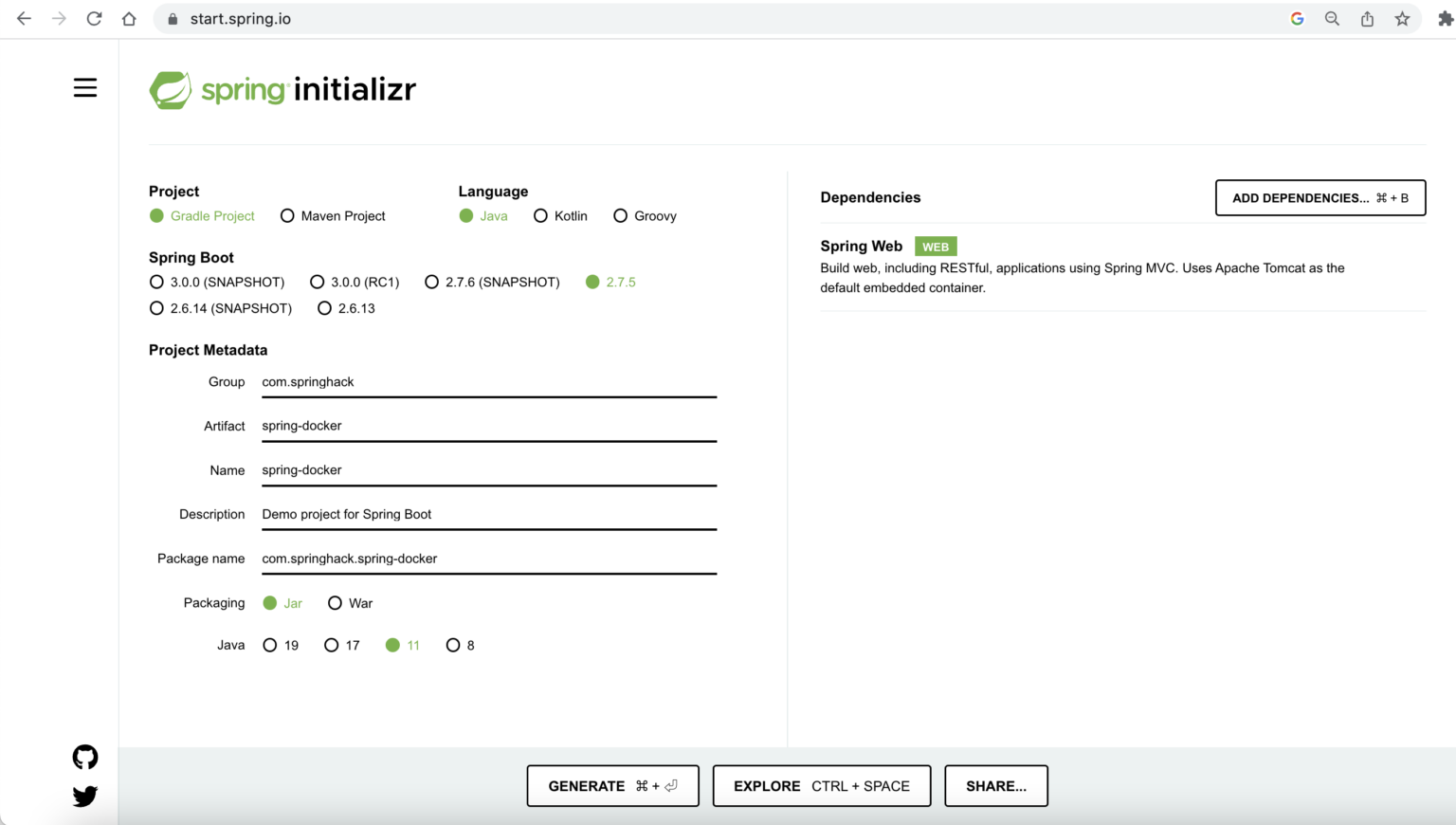Select War packaging
Screen dimensions: 1456x825
[336, 602]
